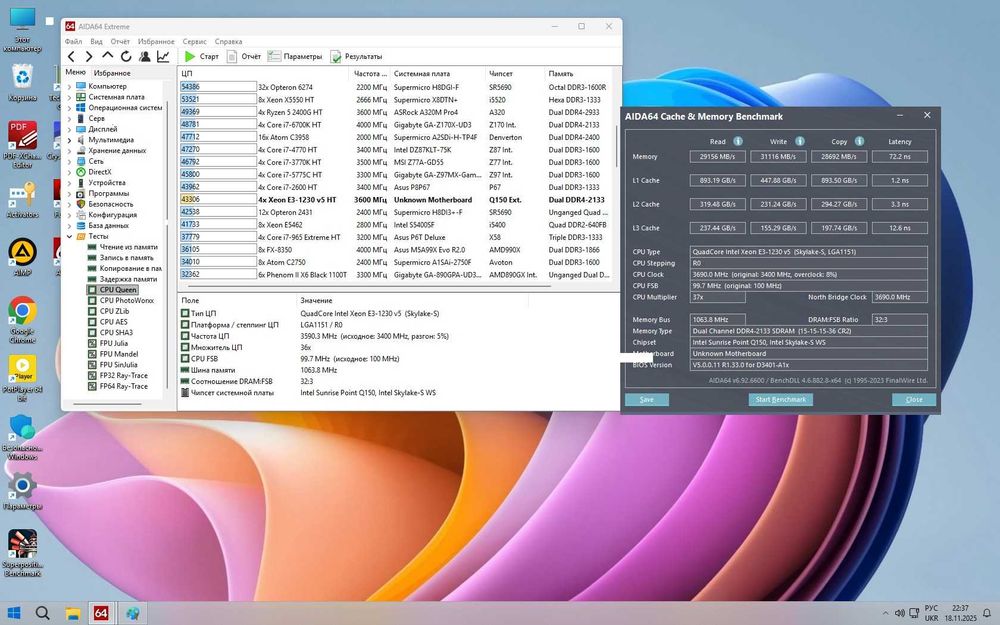Open Google Chrome desktop icon
1000x625 pixels.
pyautogui.click(x=22, y=320)
